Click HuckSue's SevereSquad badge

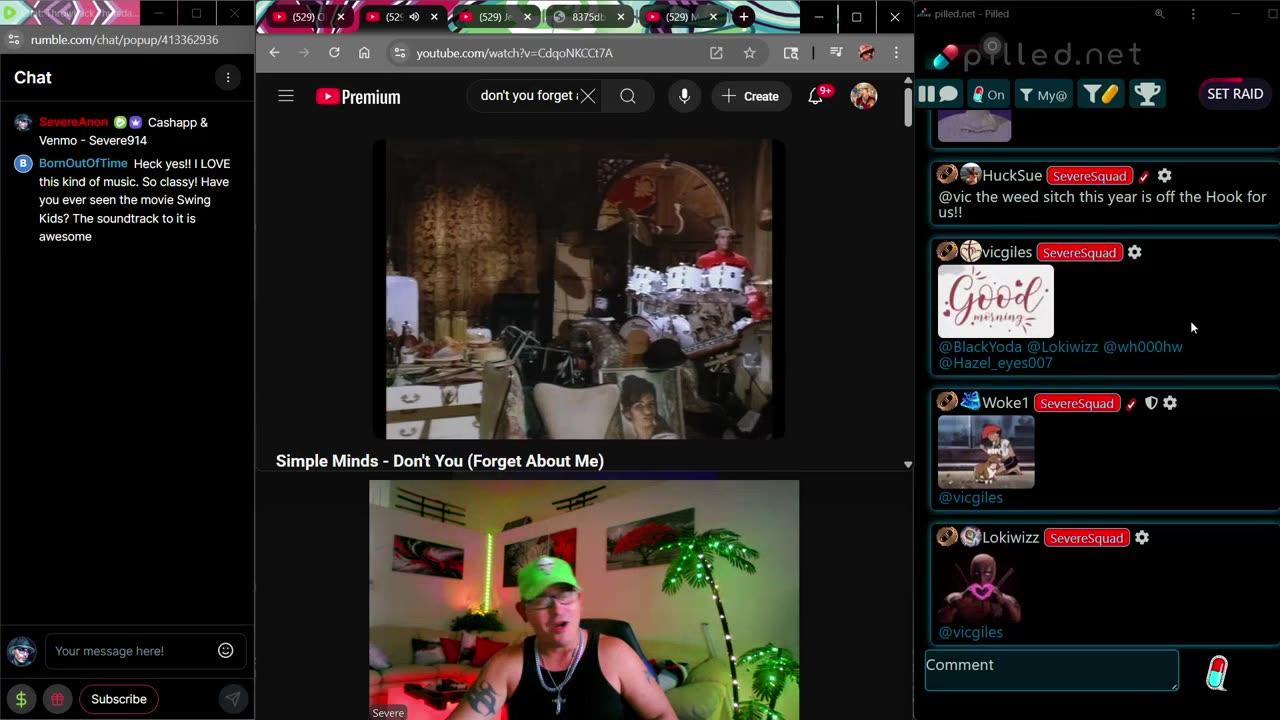click(1089, 176)
